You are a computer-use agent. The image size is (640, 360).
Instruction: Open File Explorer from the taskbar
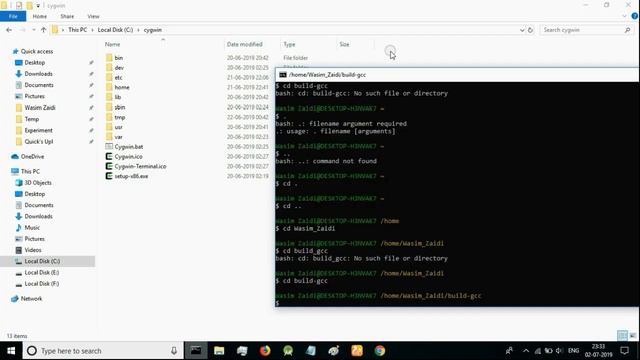[219, 351]
